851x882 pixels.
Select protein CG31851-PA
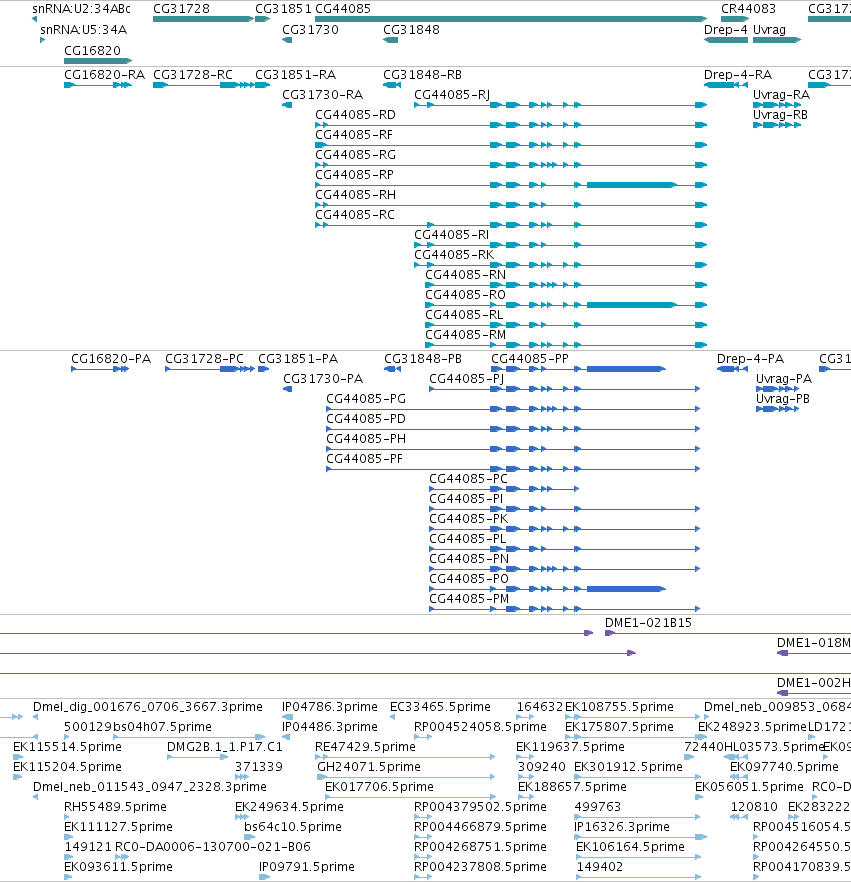[x=263, y=369]
